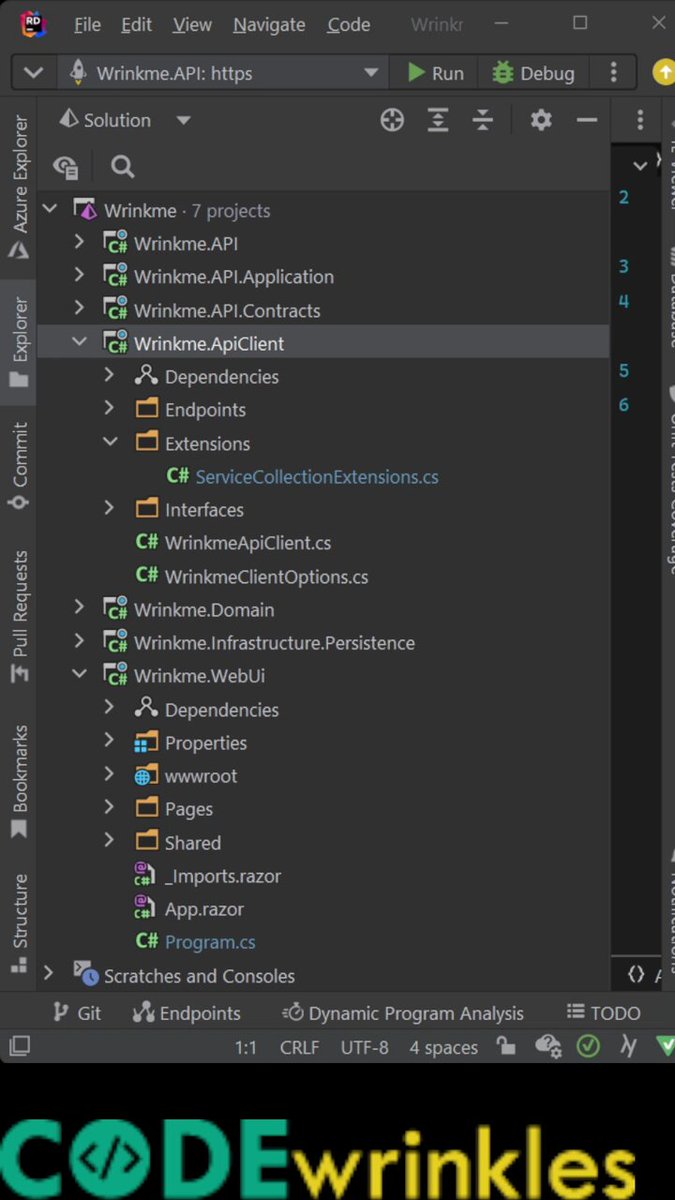Toggle tool window bars icon in status bar

[x=19, y=1046]
